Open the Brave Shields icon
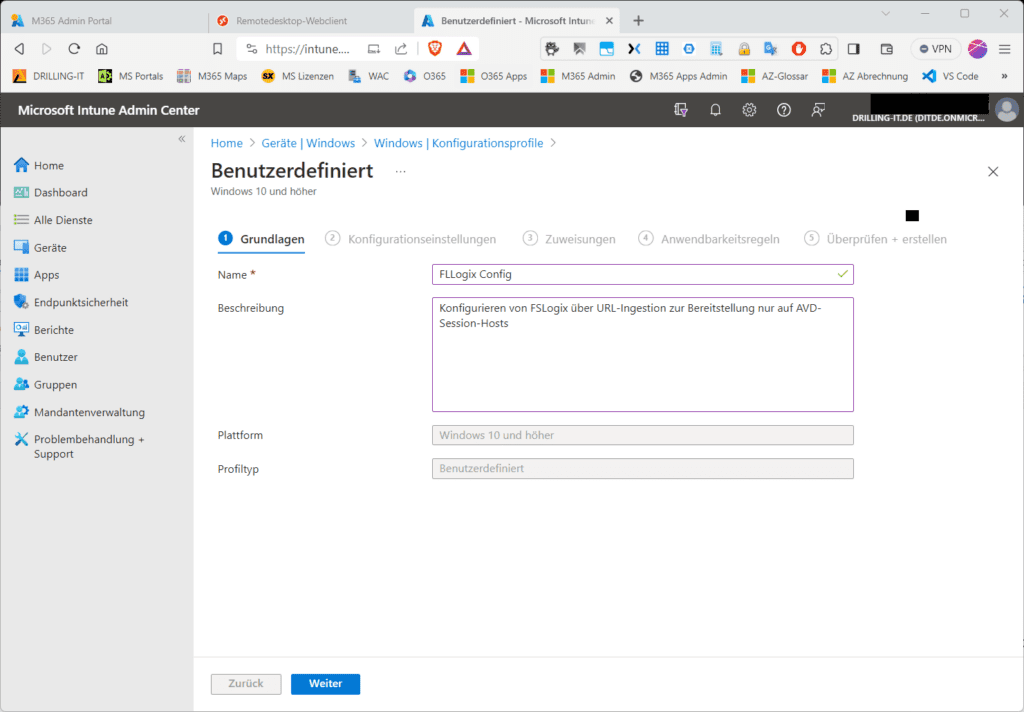The height and width of the screenshot is (712, 1024). 435,48
